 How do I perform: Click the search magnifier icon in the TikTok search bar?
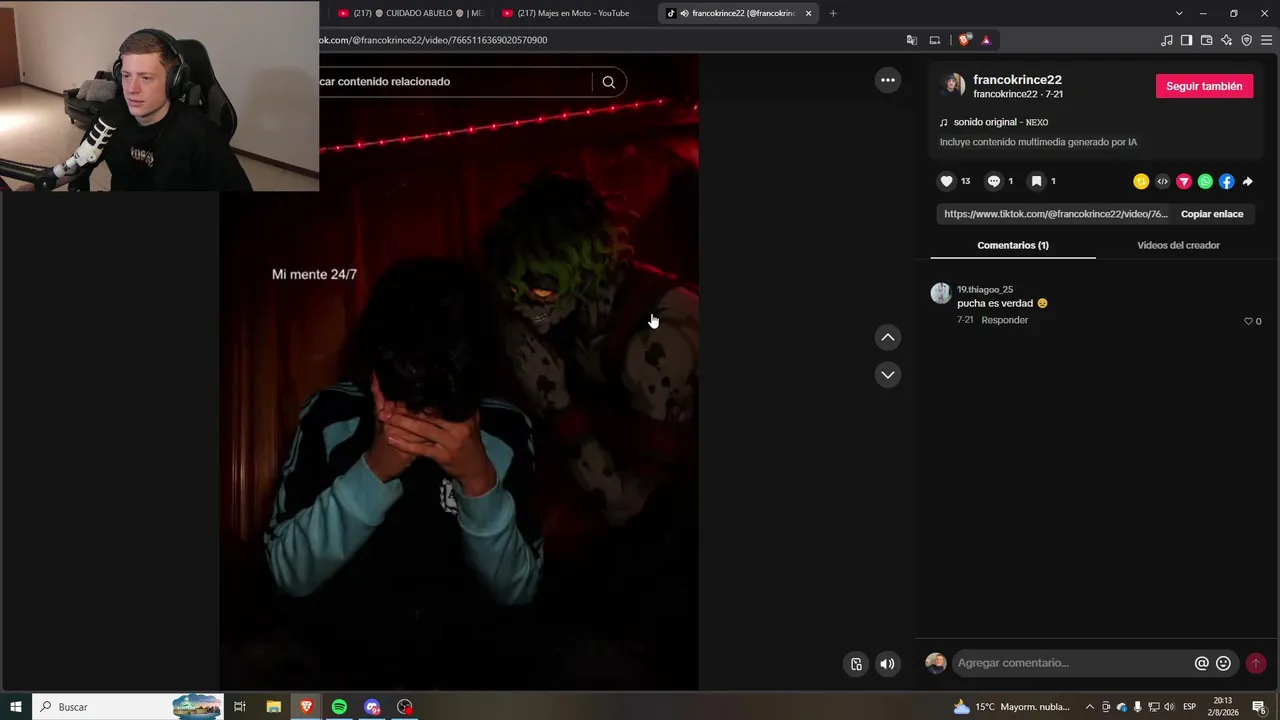coord(608,82)
